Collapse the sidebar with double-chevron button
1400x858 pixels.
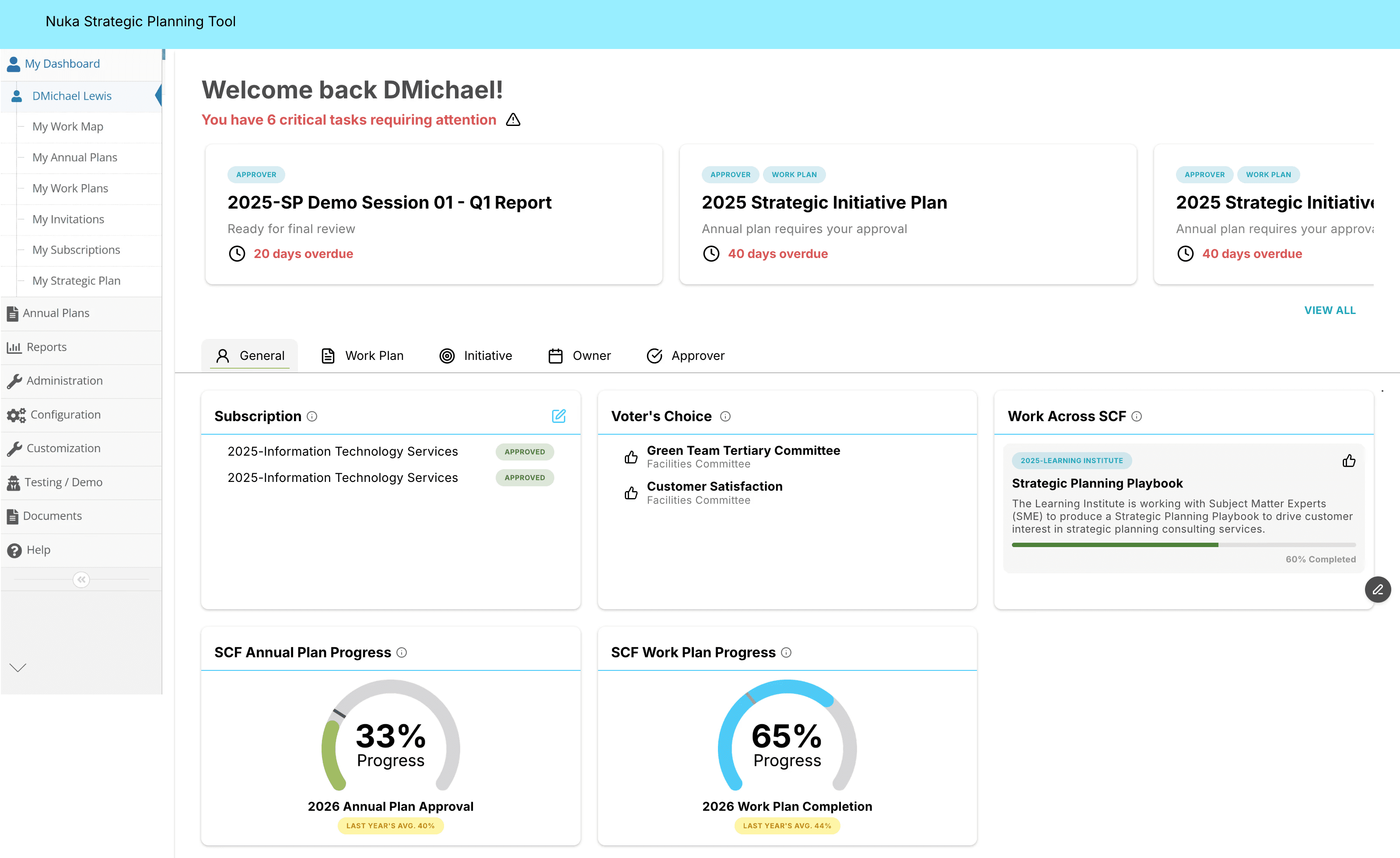pyautogui.click(x=81, y=579)
